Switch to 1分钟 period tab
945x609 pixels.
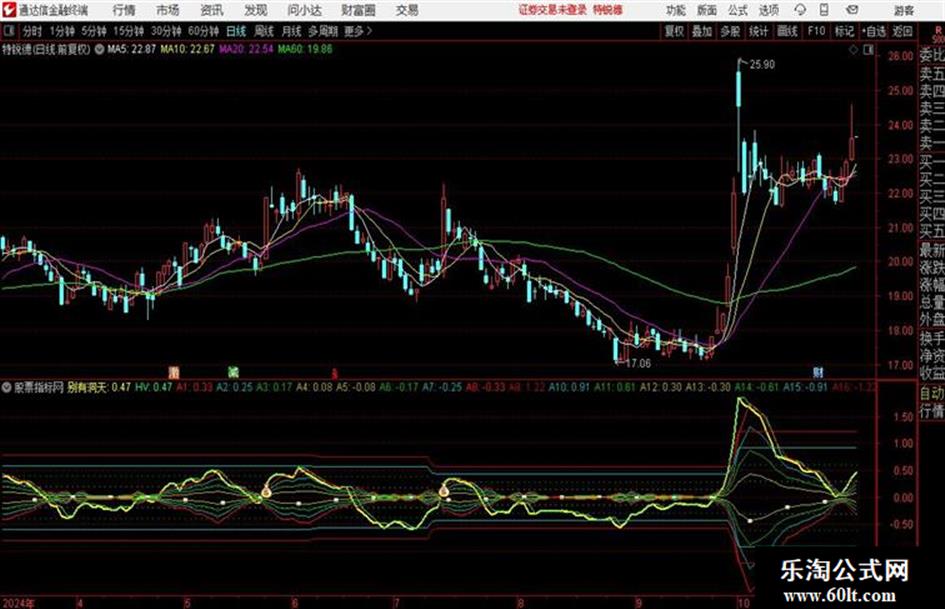(62, 31)
